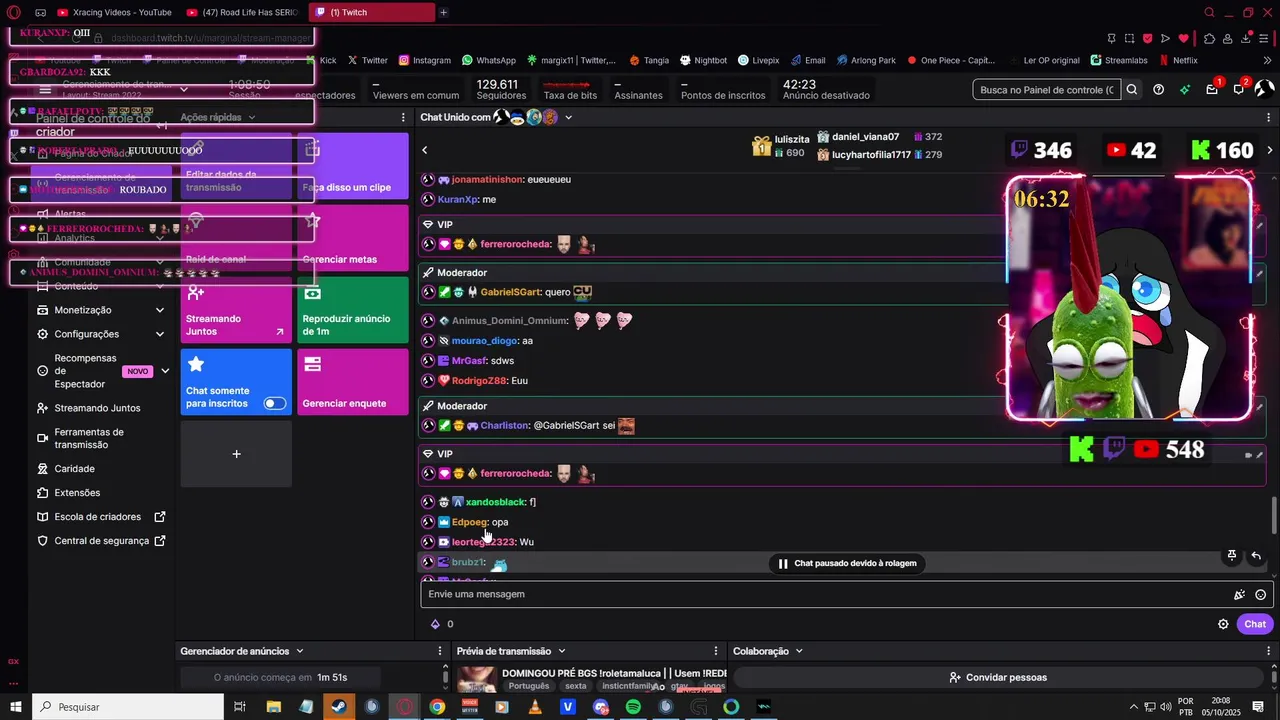The width and height of the screenshot is (1280, 720).
Task: Open Google Chrome from the taskbar
Action: pyautogui.click(x=437, y=707)
